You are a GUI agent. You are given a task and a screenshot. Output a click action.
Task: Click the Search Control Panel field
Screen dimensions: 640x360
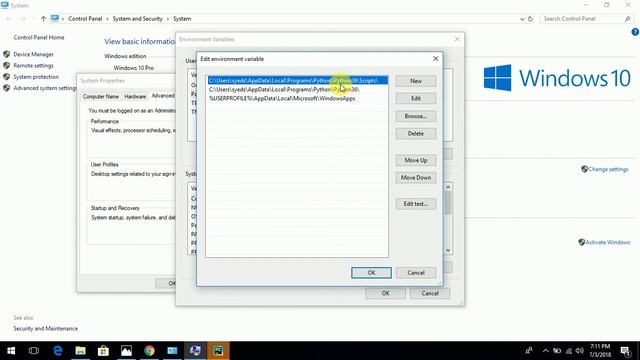[x=581, y=19]
